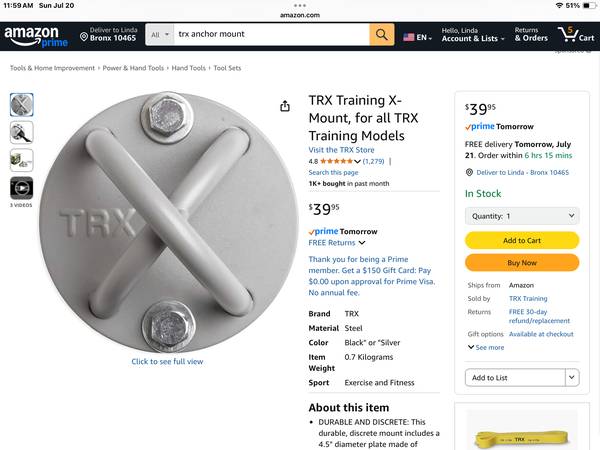The image size is (600, 450).
Task: Open Account & Lists menu
Action: click(x=473, y=35)
